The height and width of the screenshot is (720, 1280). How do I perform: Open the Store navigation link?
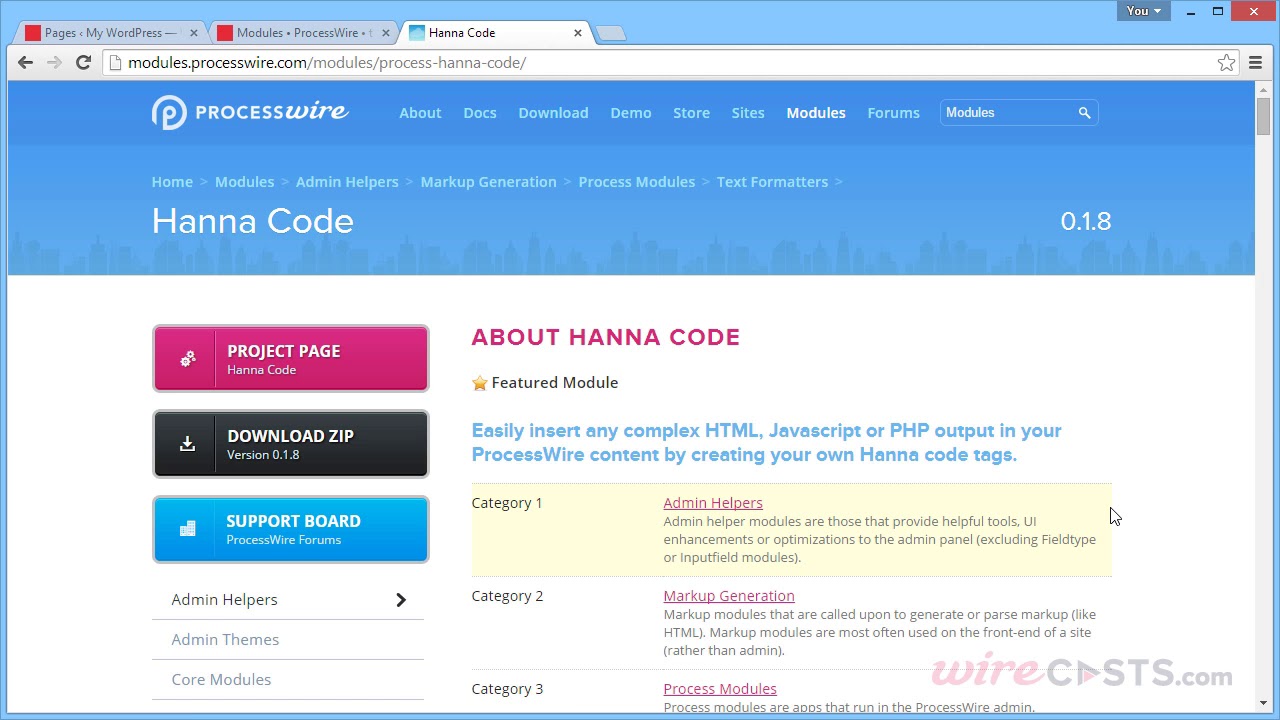click(691, 113)
